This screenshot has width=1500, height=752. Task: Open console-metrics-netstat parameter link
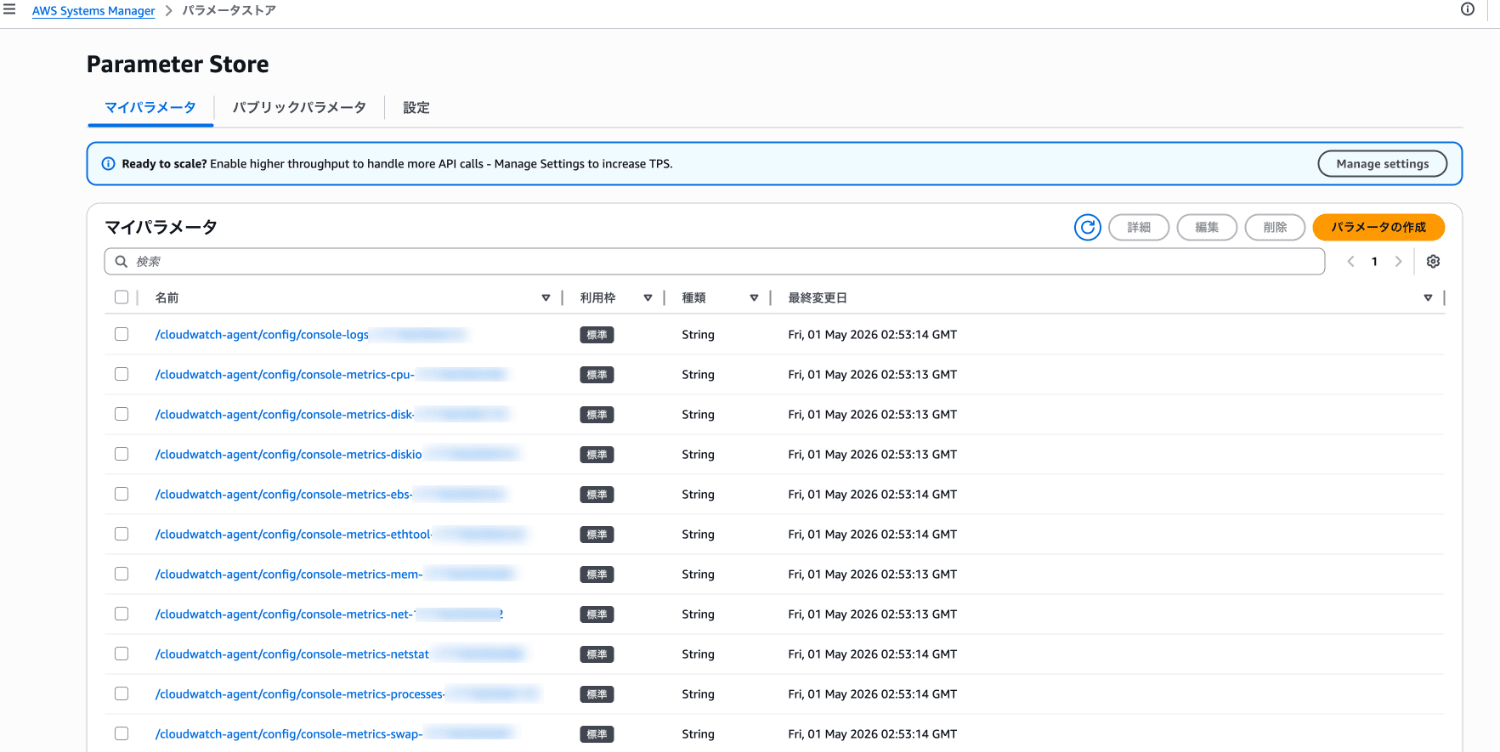click(340, 654)
